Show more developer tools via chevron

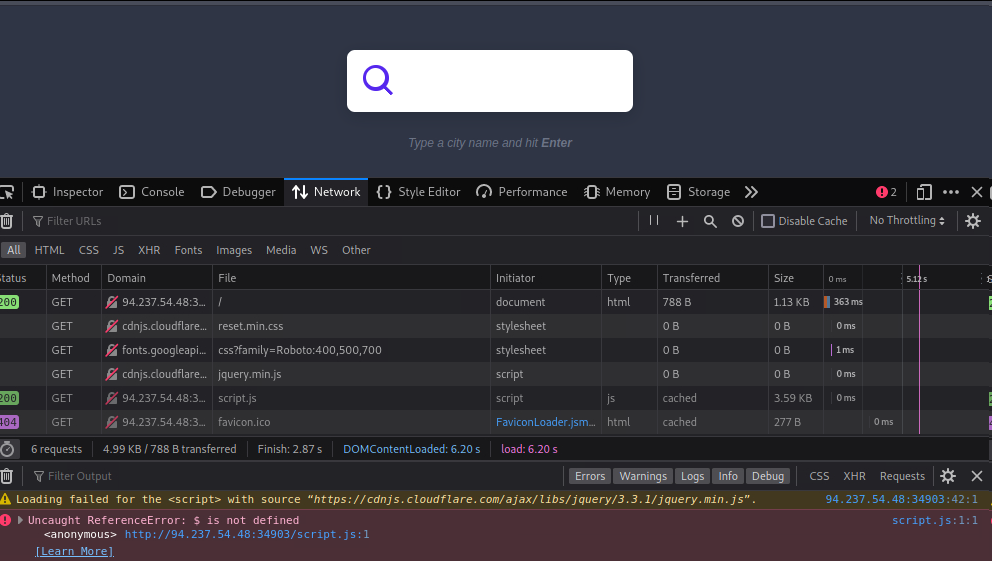point(751,192)
